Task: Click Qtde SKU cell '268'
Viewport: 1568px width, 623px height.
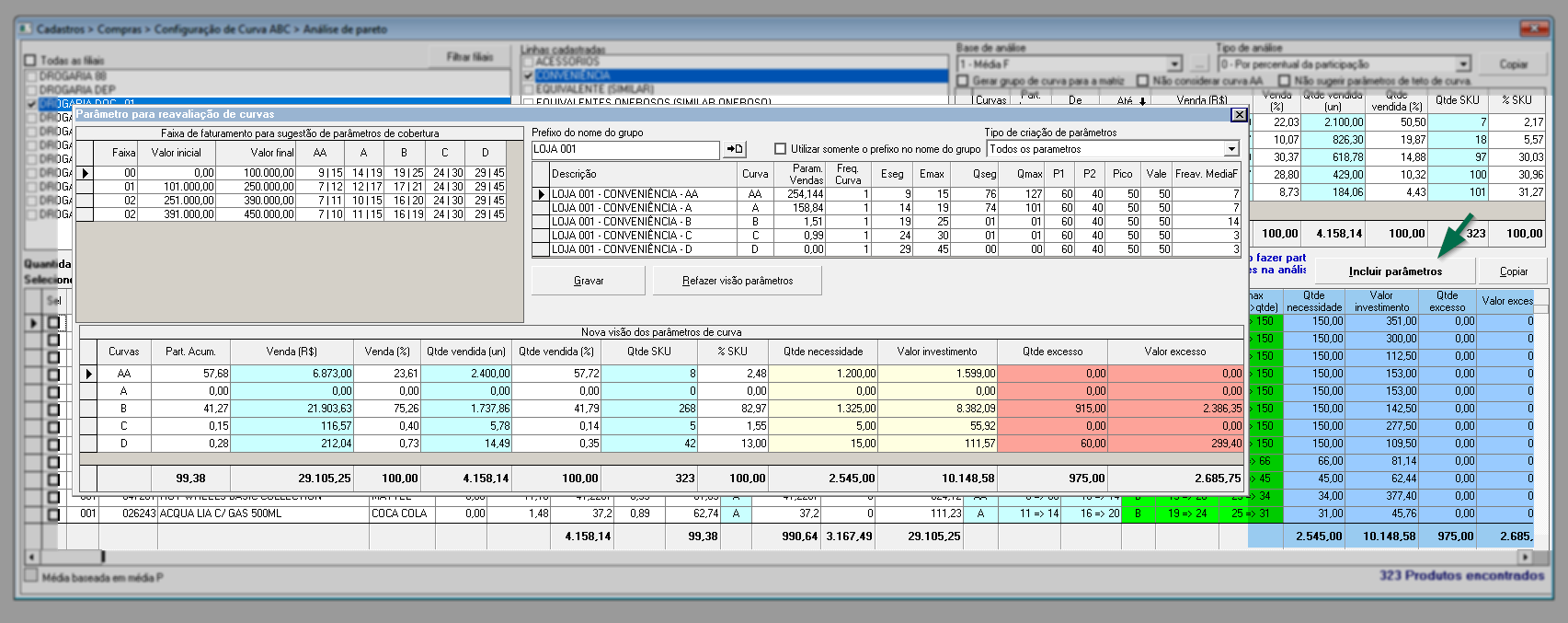Action: point(649,409)
